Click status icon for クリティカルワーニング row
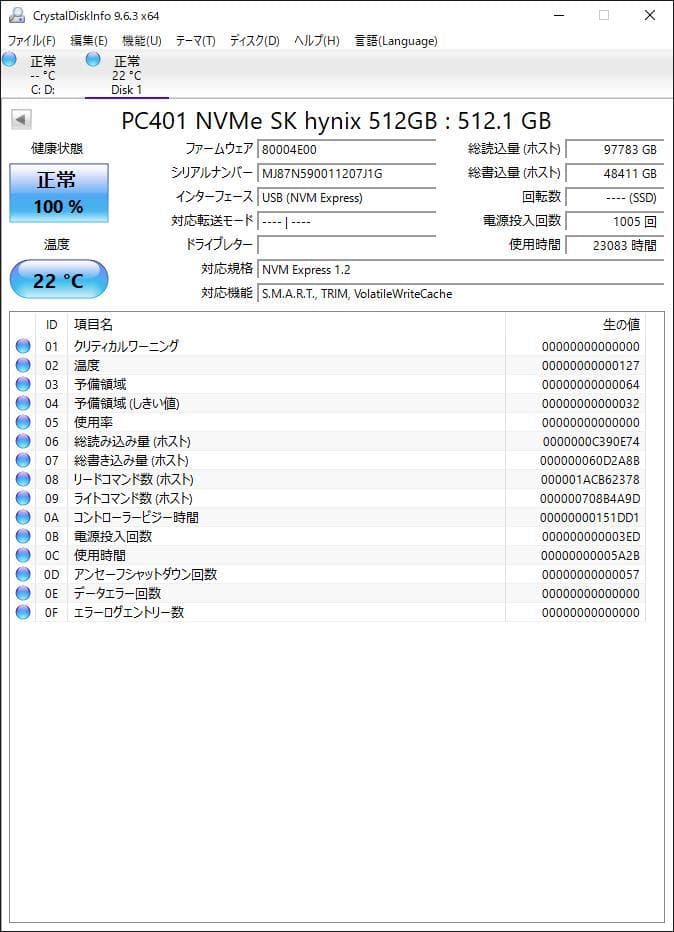The width and height of the screenshot is (674, 932). point(23,346)
